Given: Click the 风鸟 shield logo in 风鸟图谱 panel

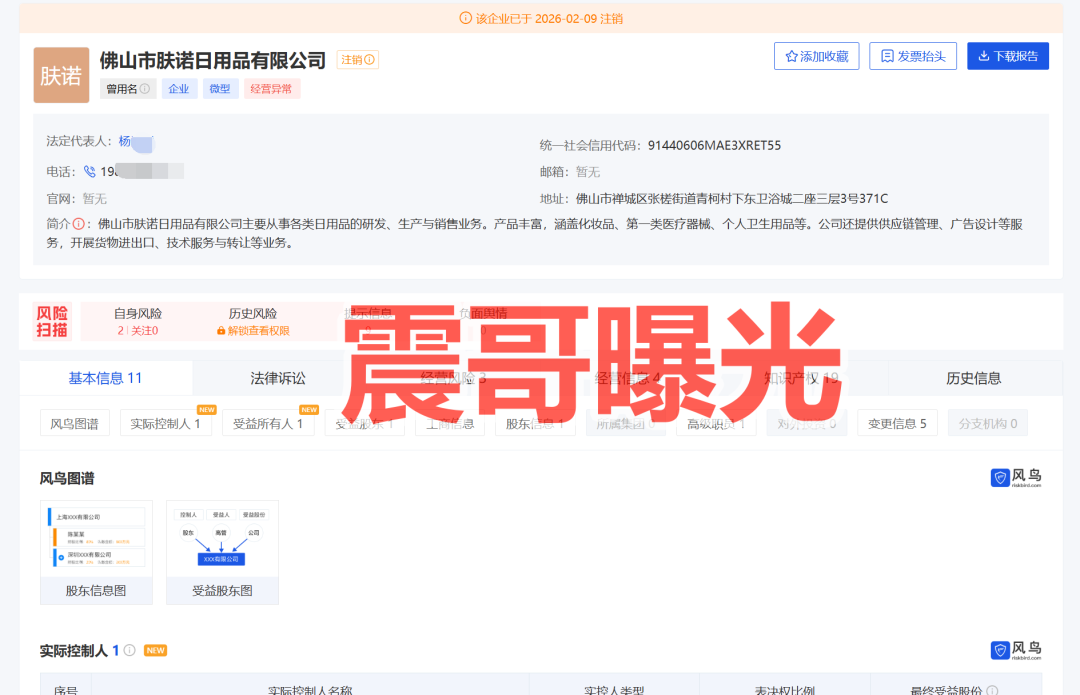Looking at the screenshot, I should (x=1001, y=477).
